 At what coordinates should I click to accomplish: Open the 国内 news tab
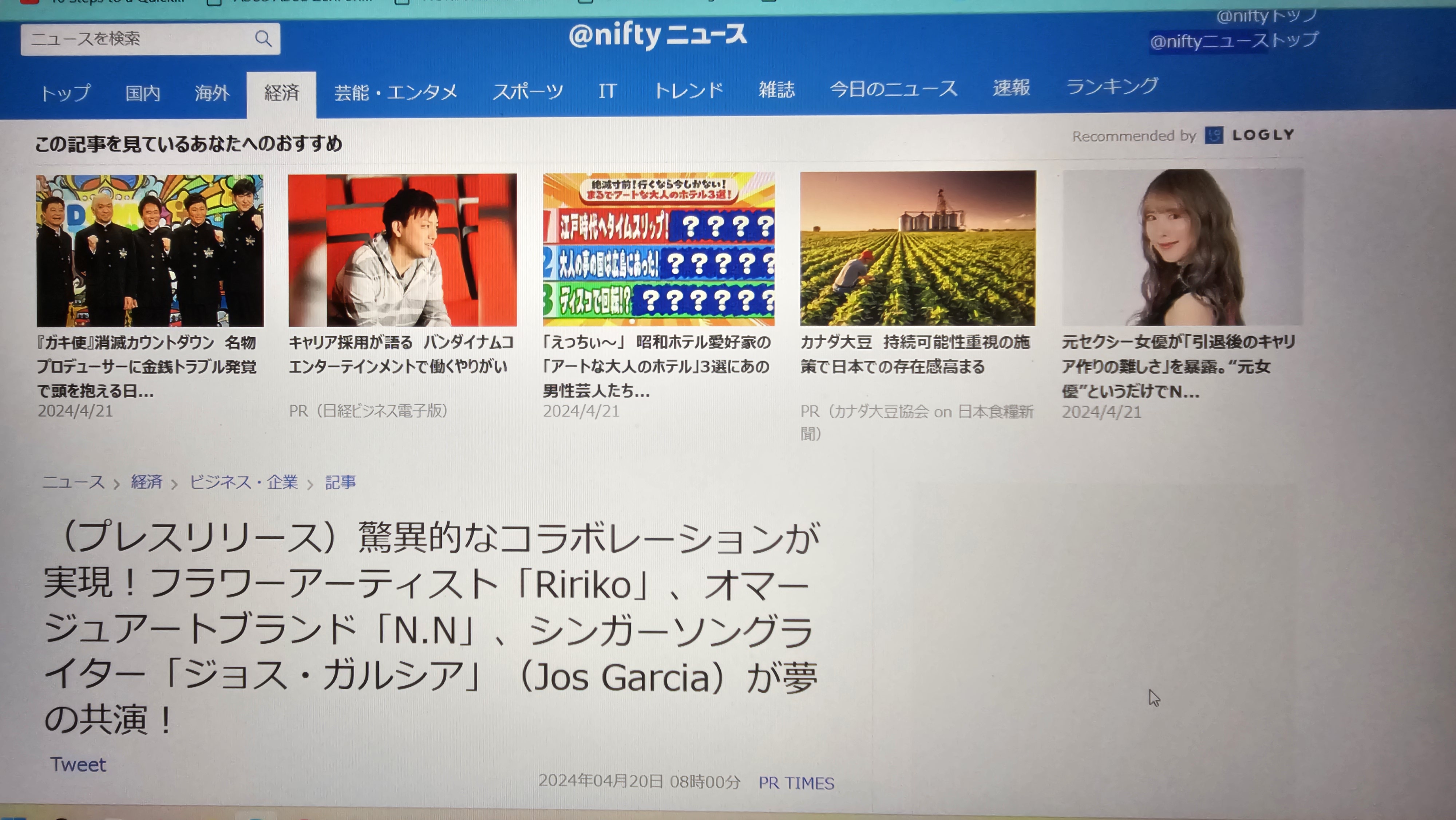[142, 93]
